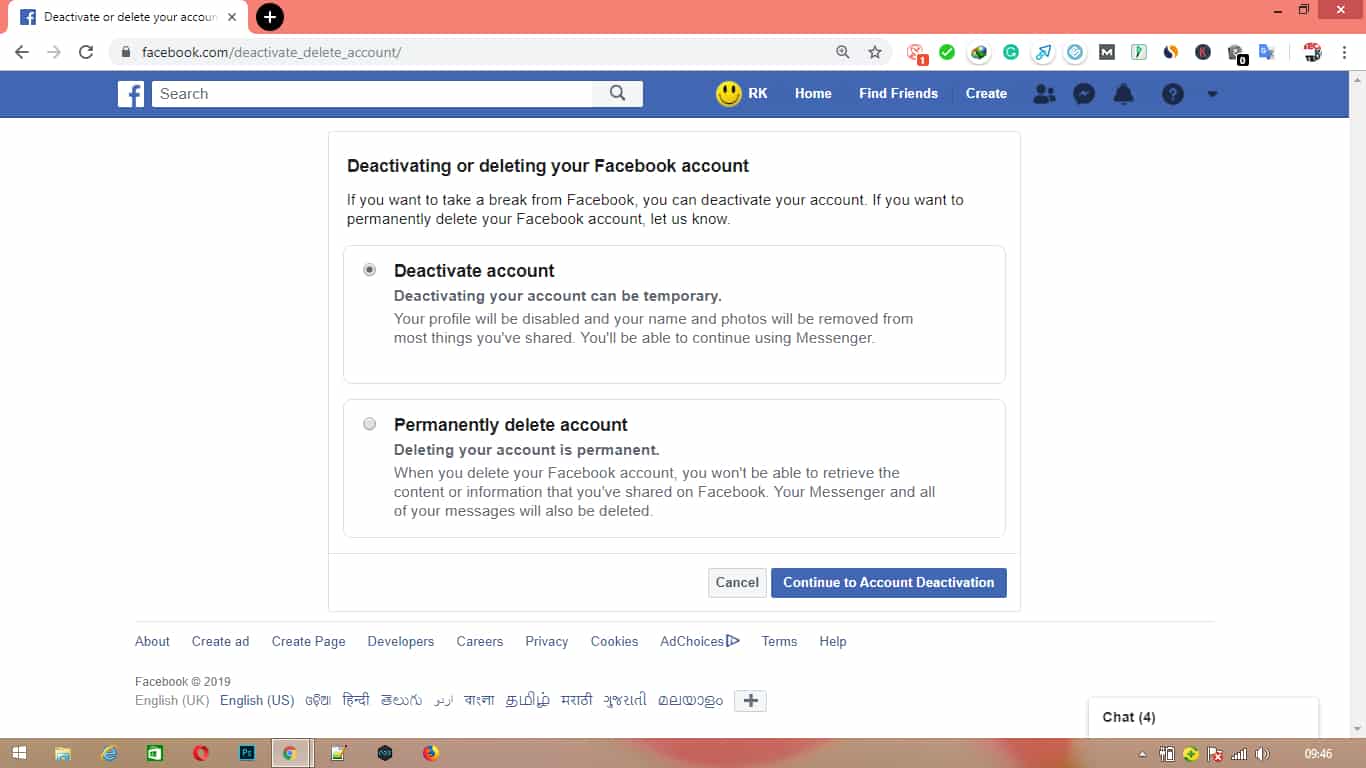Click the browser address bar URL
Viewport: 1366px width, 768px height.
click(271, 52)
